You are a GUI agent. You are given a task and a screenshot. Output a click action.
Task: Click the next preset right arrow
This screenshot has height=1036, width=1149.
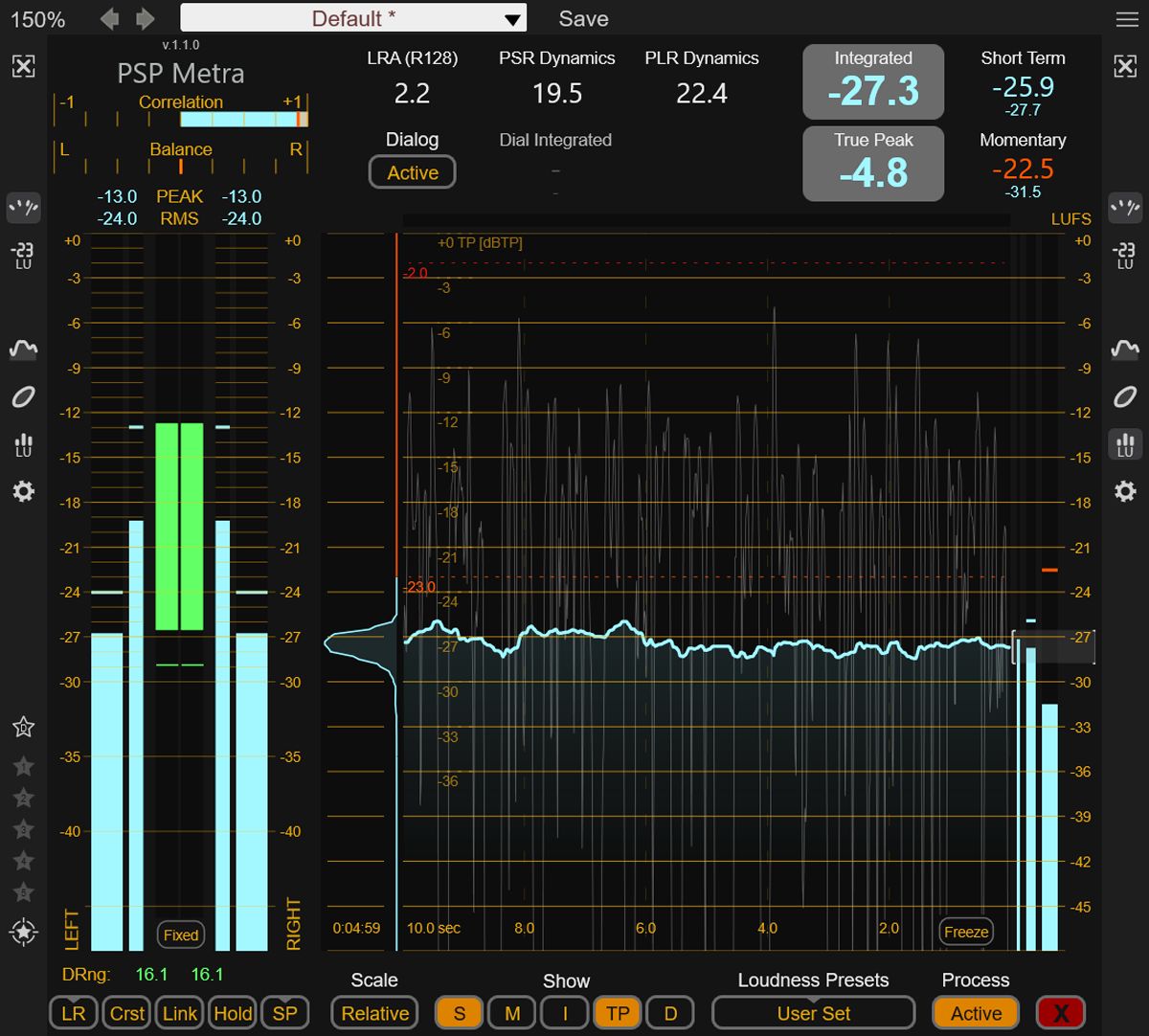145,18
